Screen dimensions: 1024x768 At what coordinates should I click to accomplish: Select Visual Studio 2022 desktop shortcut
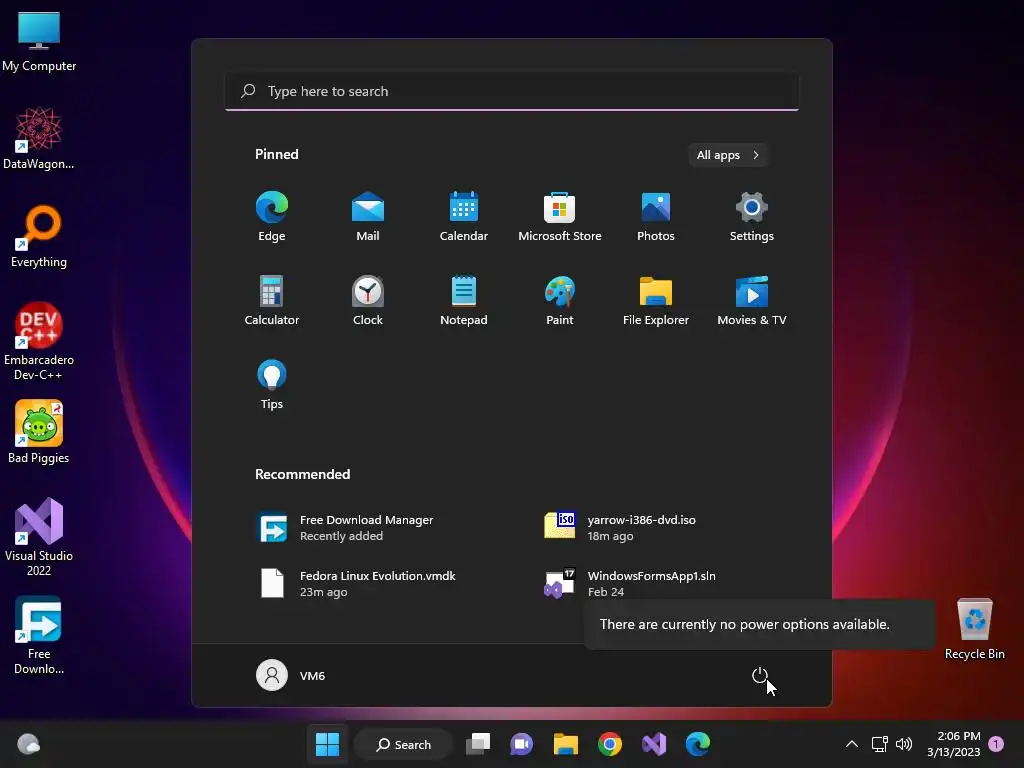click(39, 537)
